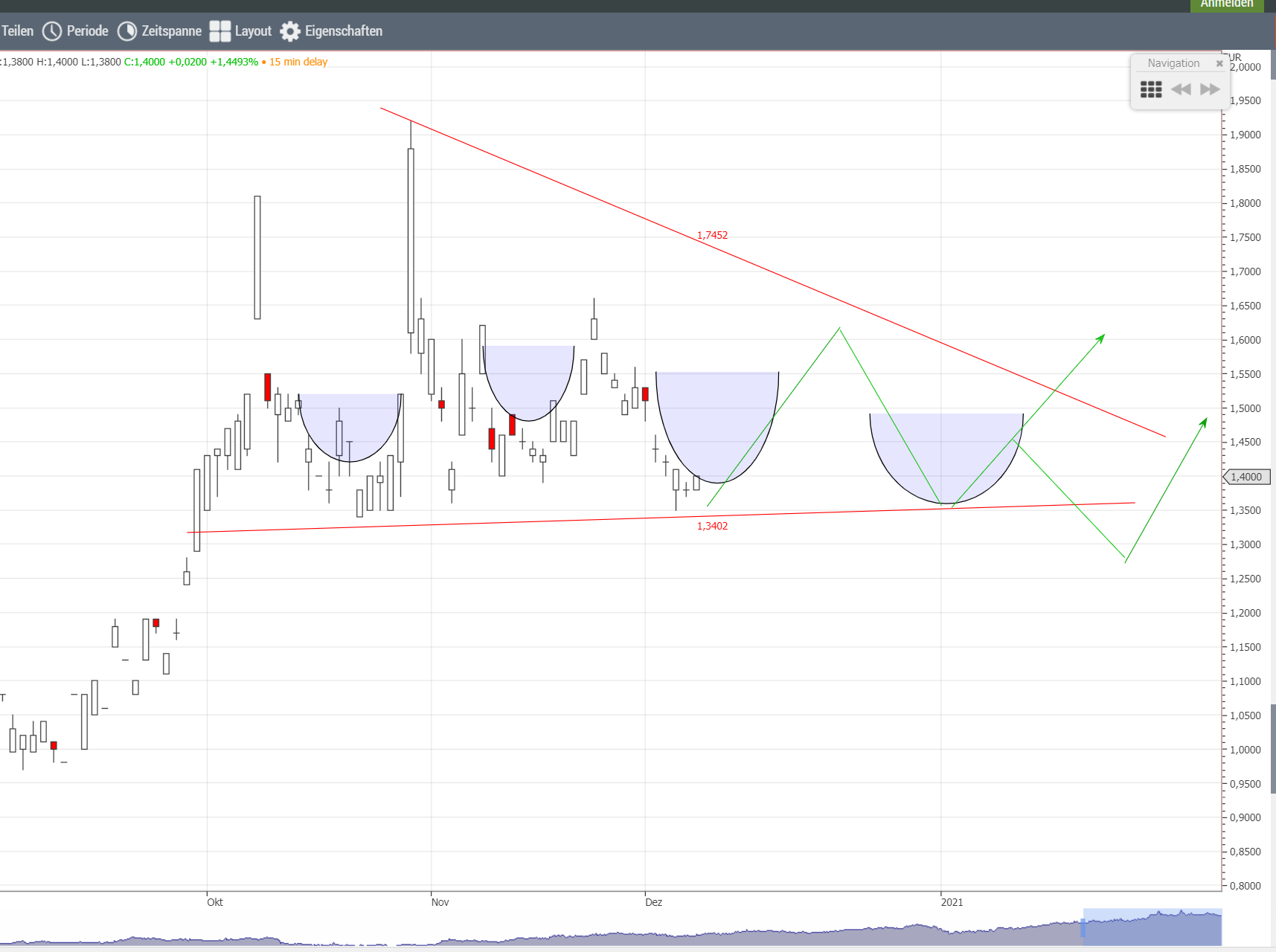Click the fast-forward double-arrow in Navigation panel

[1209, 89]
